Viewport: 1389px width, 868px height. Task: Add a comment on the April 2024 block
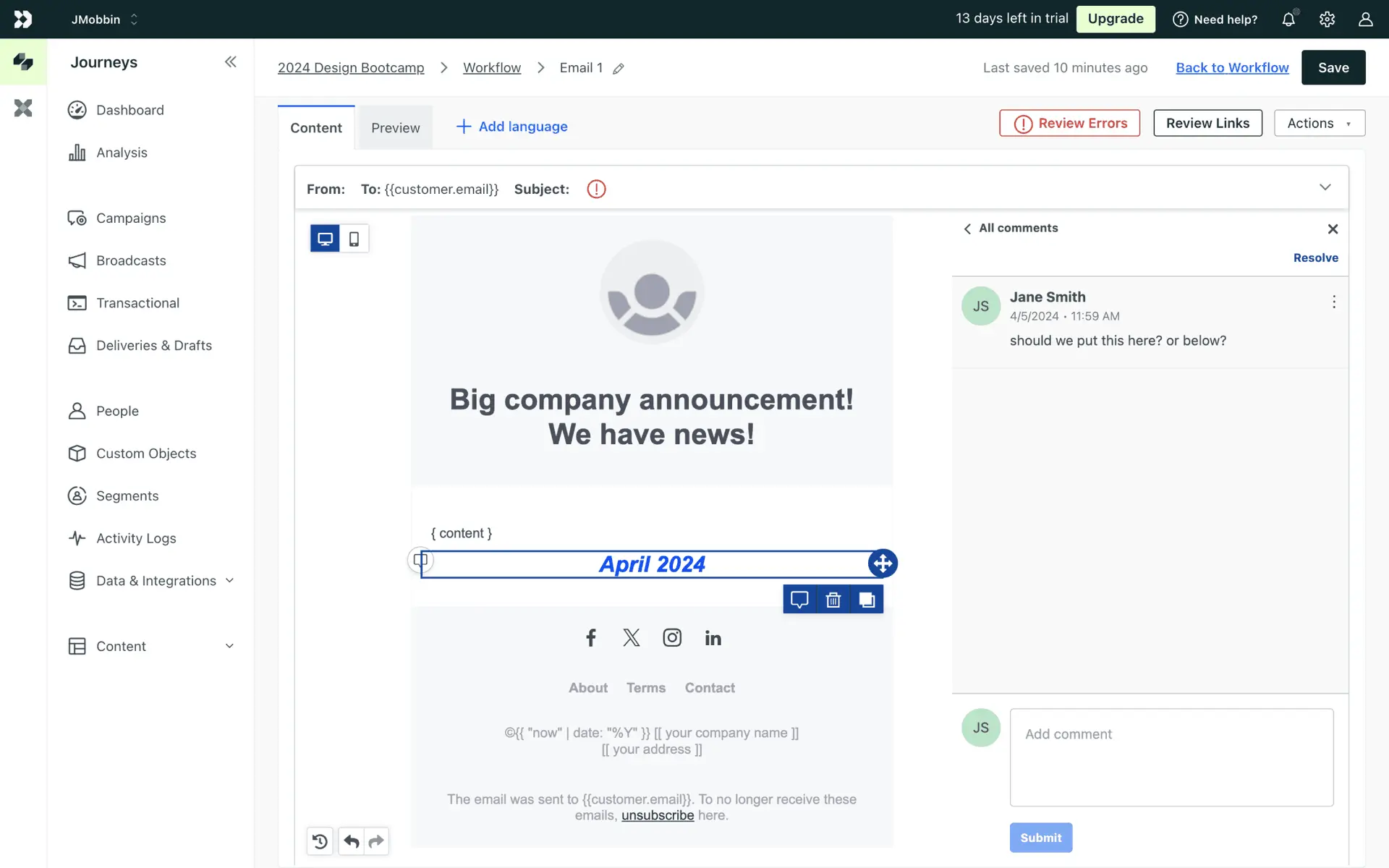(799, 599)
